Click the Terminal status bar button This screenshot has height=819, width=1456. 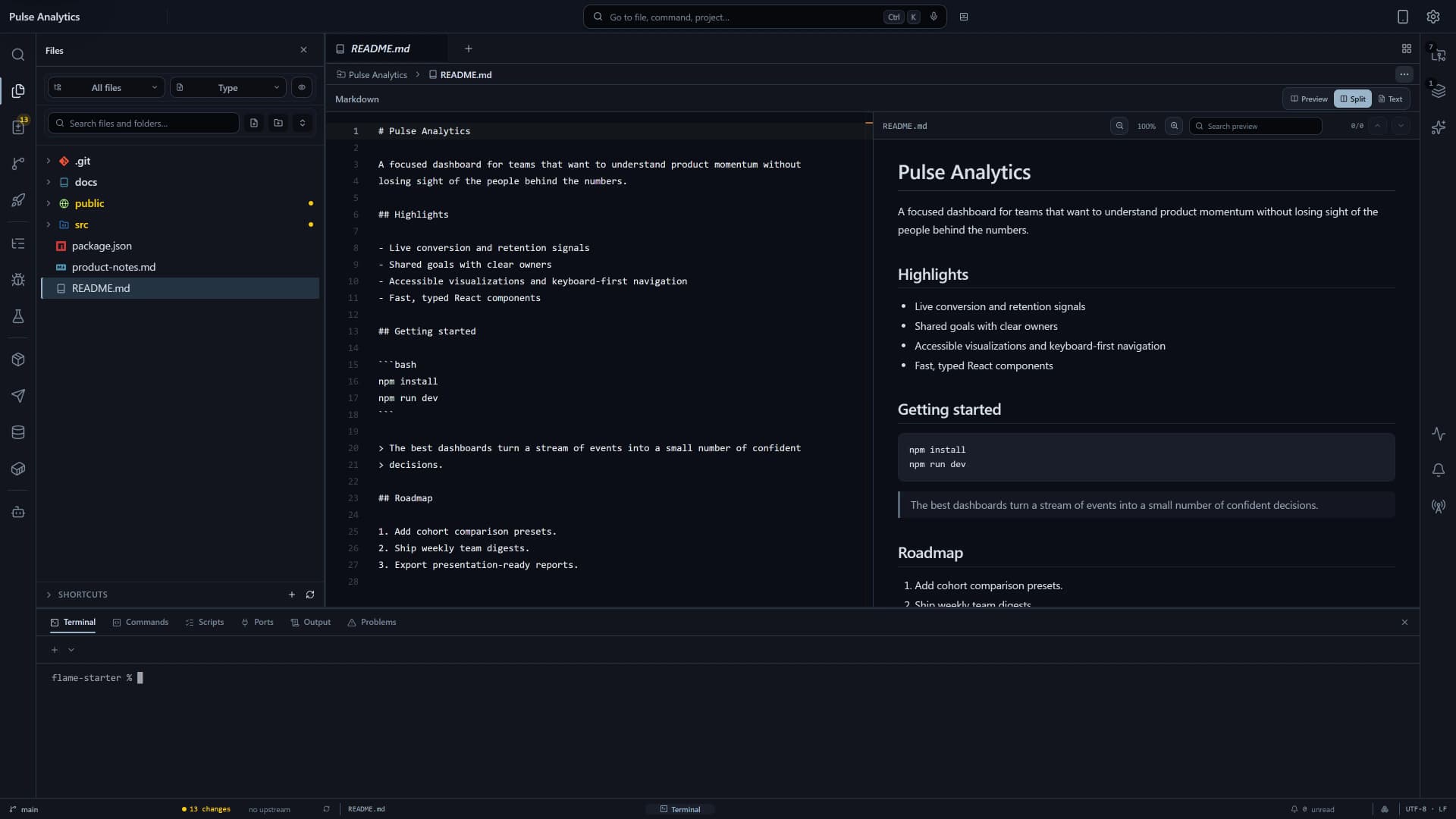[680, 809]
